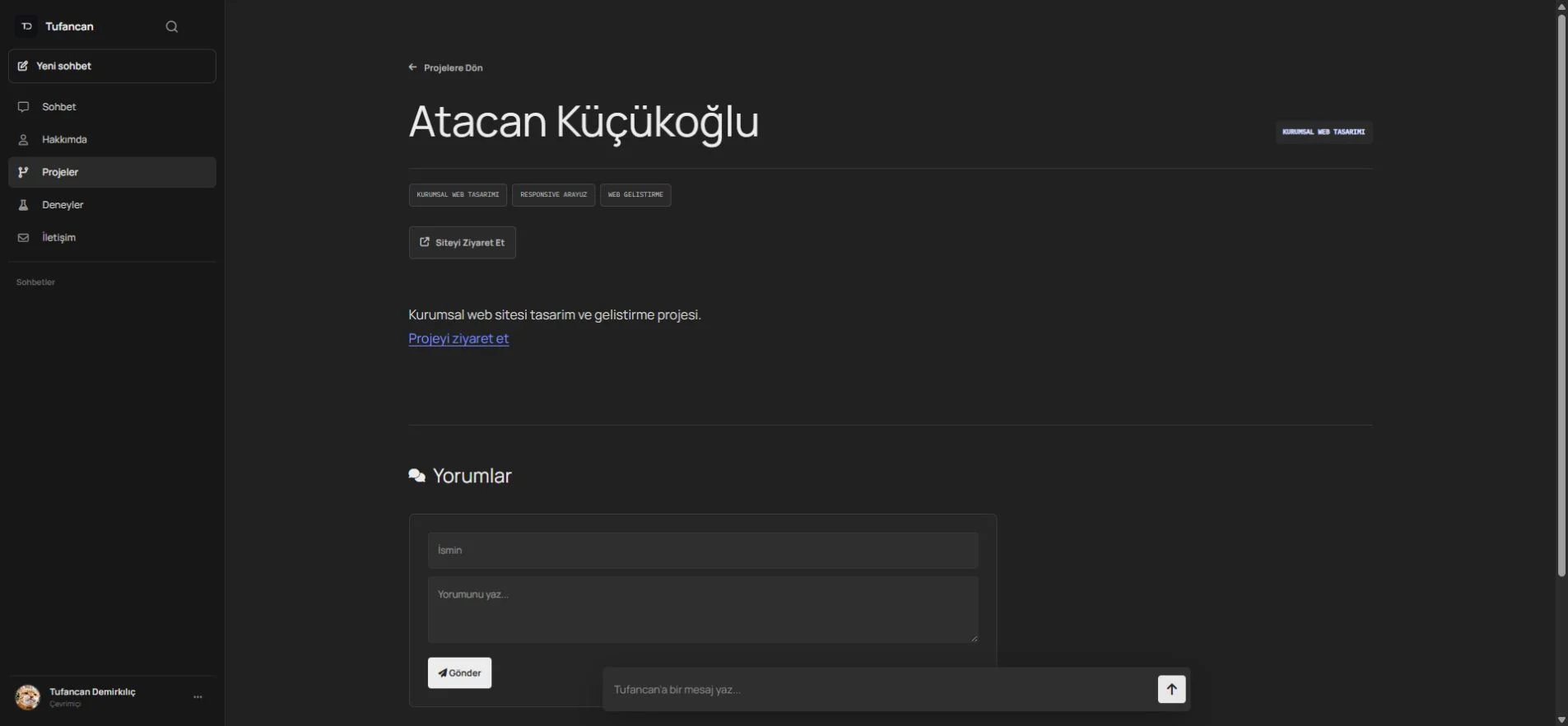This screenshot has width=1568, height=726.
Task: Click the Yorumlar comments icon
Action: click(x=417, y=476)
